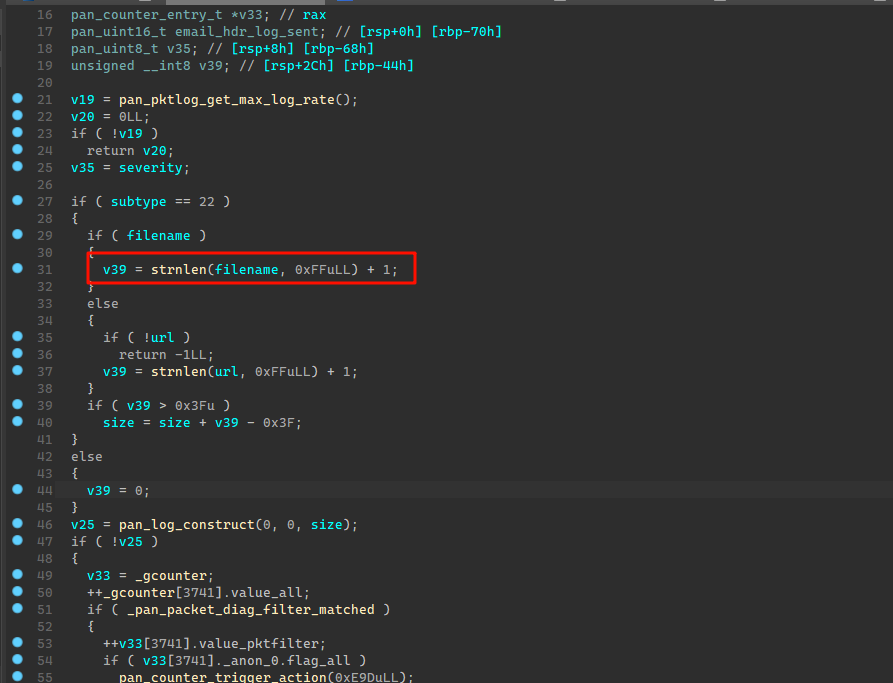Click the [rbp-44h] comment on line 19

pos(378,66)
